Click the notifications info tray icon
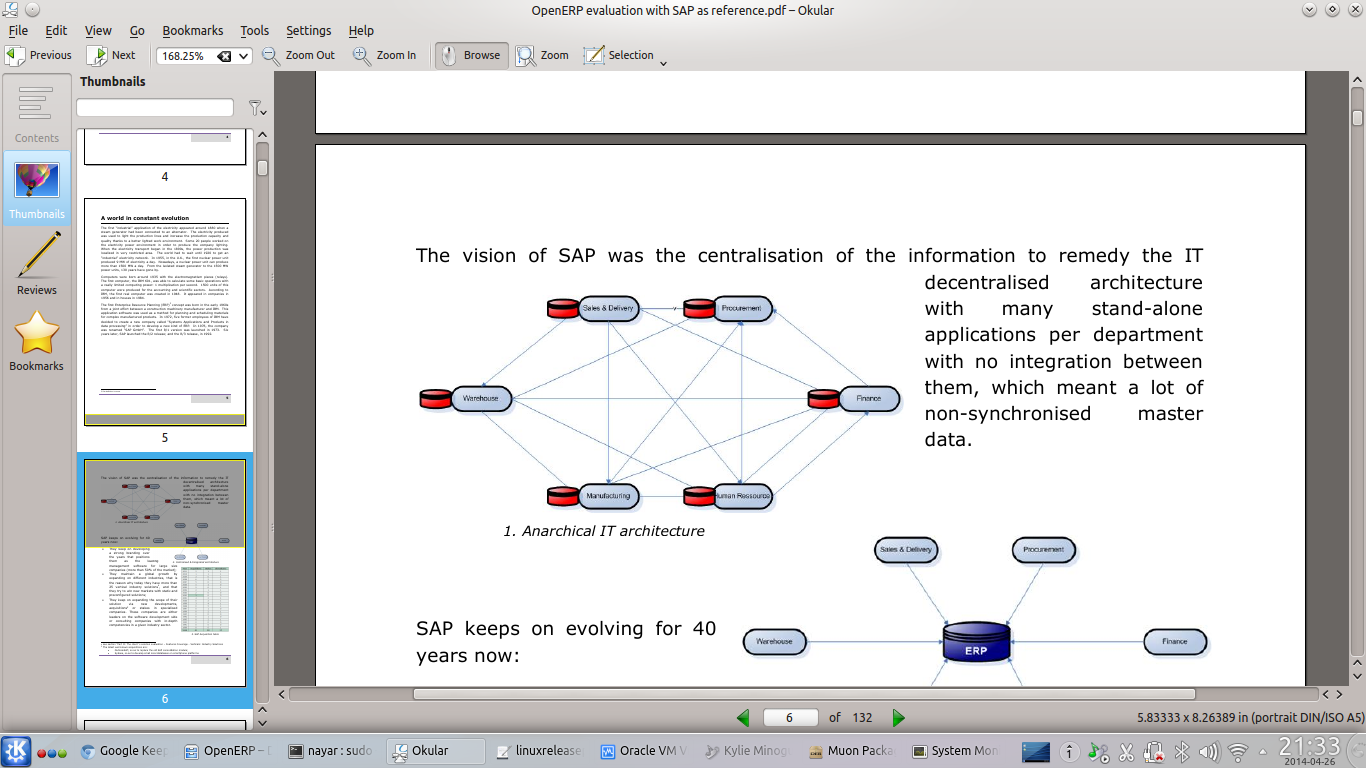This screenshot has height=768, width=1366. (1069, 751)
